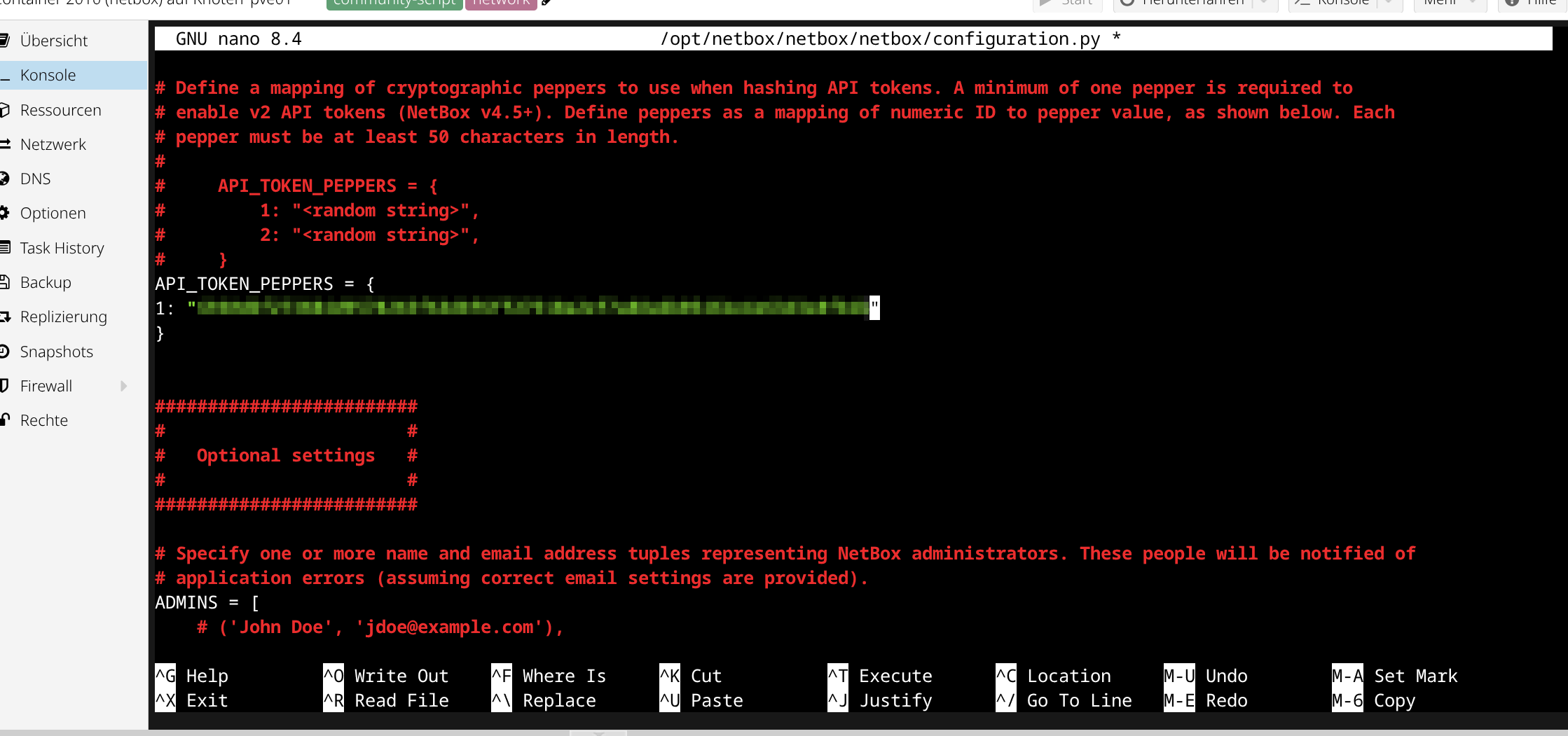This screenshot has height=736, width=1568.
Task: Click the commented "('John Doe', 'jdoe@example.com')" line
Action: [380, 627]
